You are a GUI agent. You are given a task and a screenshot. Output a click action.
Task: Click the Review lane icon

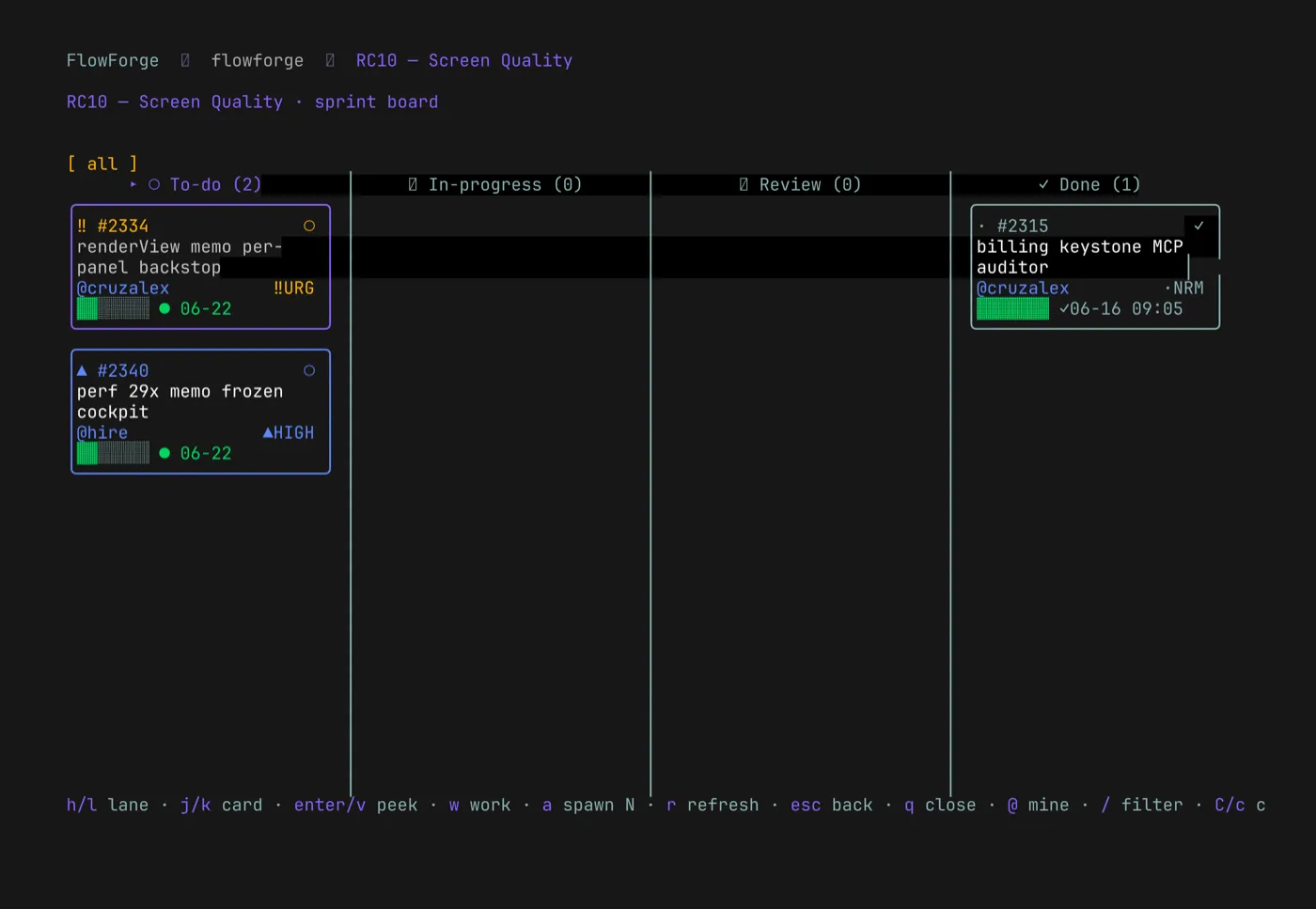[x=744, y=184]
